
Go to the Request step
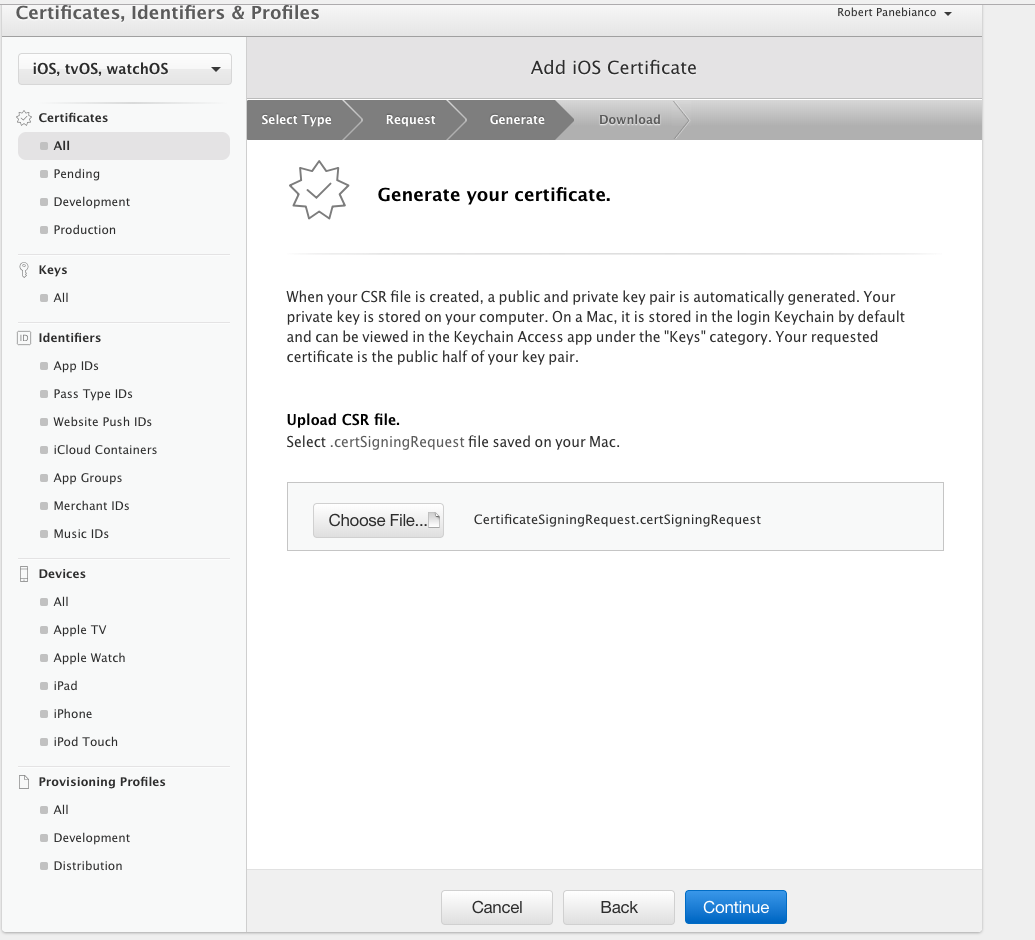411,119
